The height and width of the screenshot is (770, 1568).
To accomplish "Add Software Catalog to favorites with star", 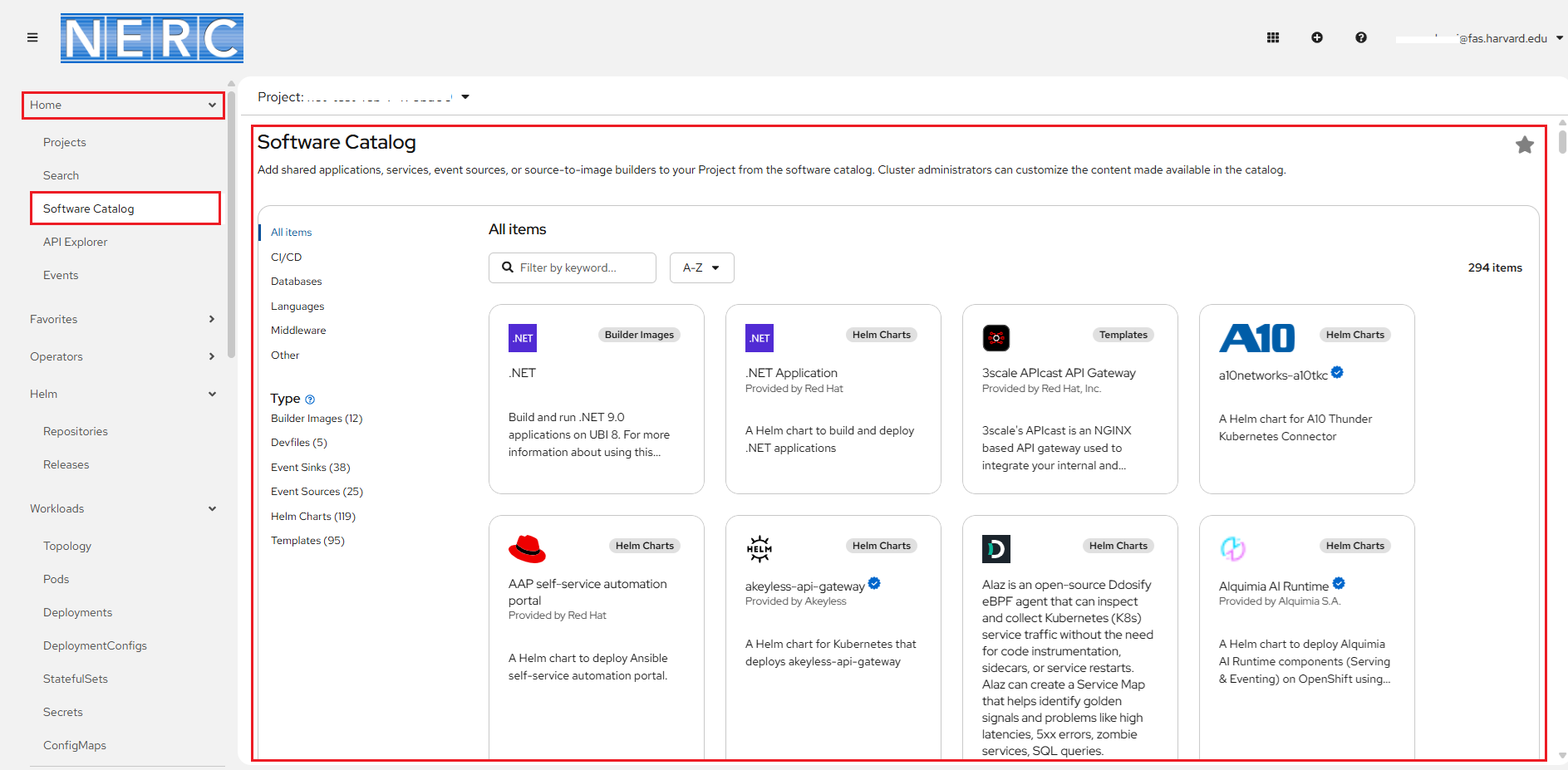I will click(x=1524, y=145).
